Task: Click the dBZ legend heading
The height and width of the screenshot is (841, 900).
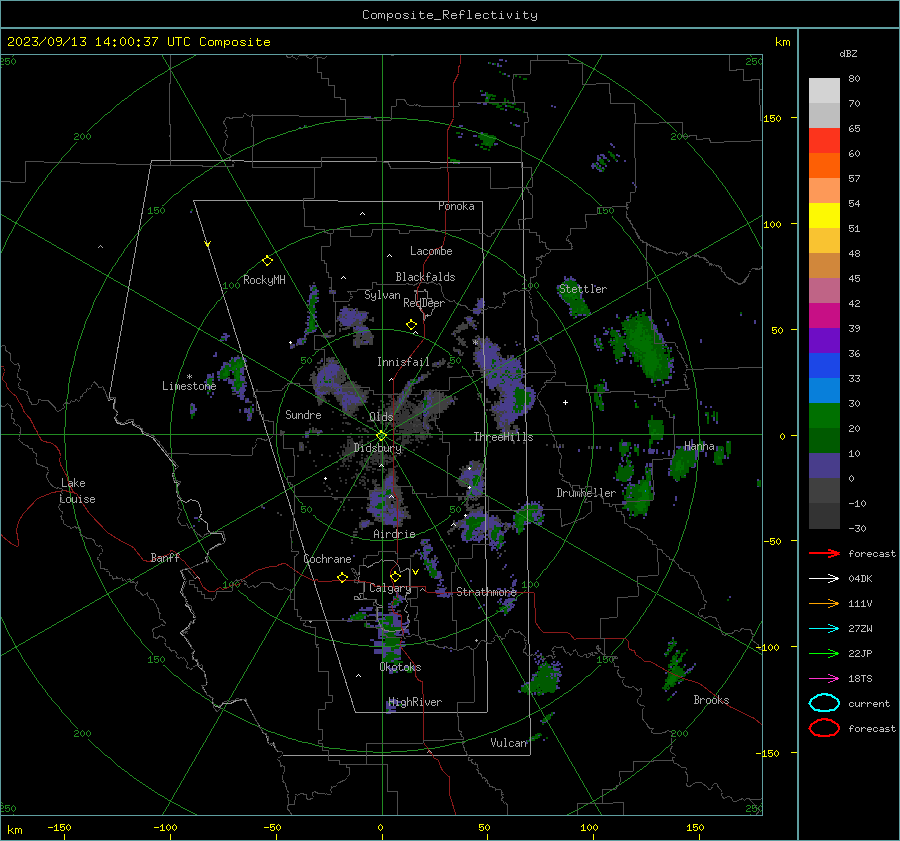Action: click(848, 53)
